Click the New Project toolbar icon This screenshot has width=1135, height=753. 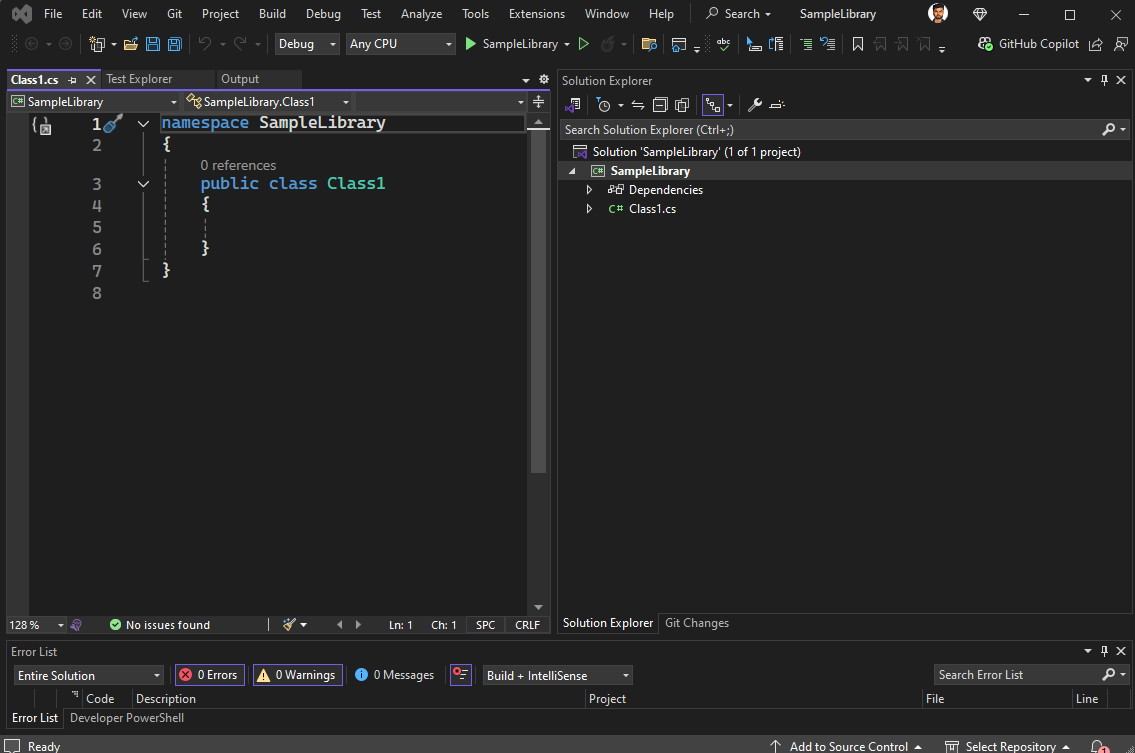click(x=97, y=44)
